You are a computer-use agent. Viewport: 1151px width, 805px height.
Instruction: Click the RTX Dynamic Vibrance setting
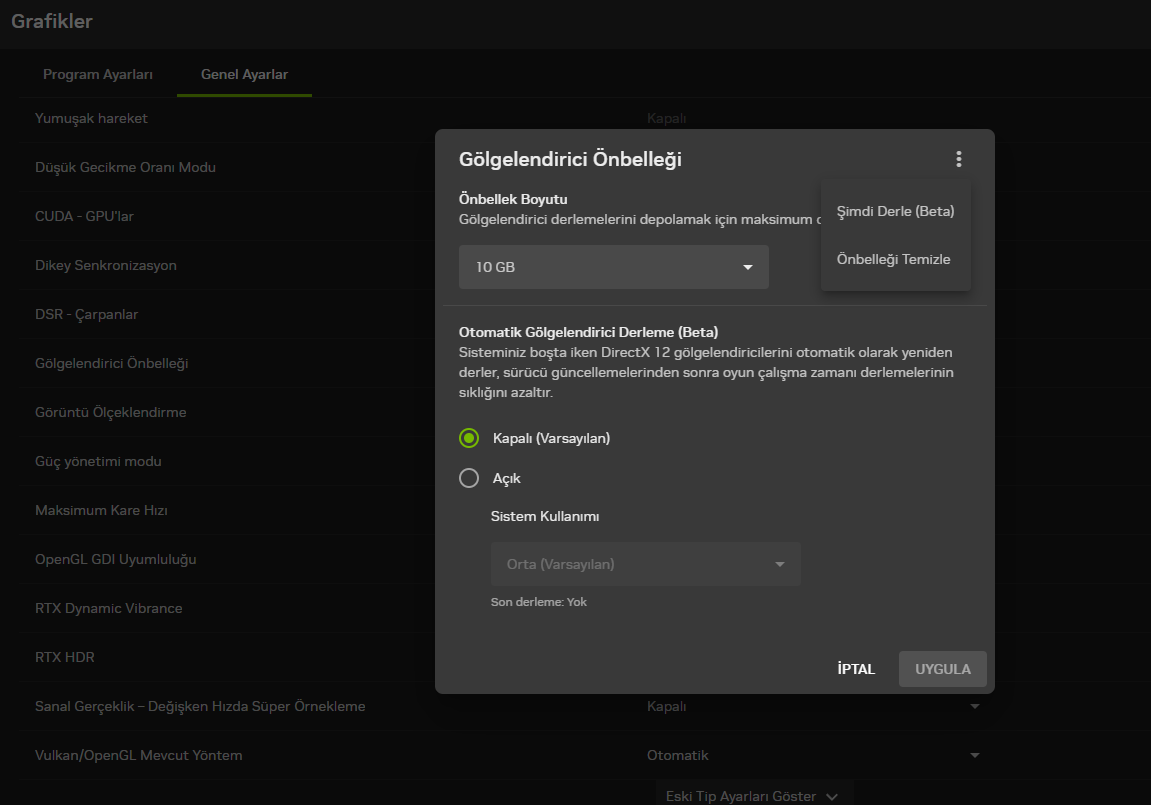click(109, 608)
